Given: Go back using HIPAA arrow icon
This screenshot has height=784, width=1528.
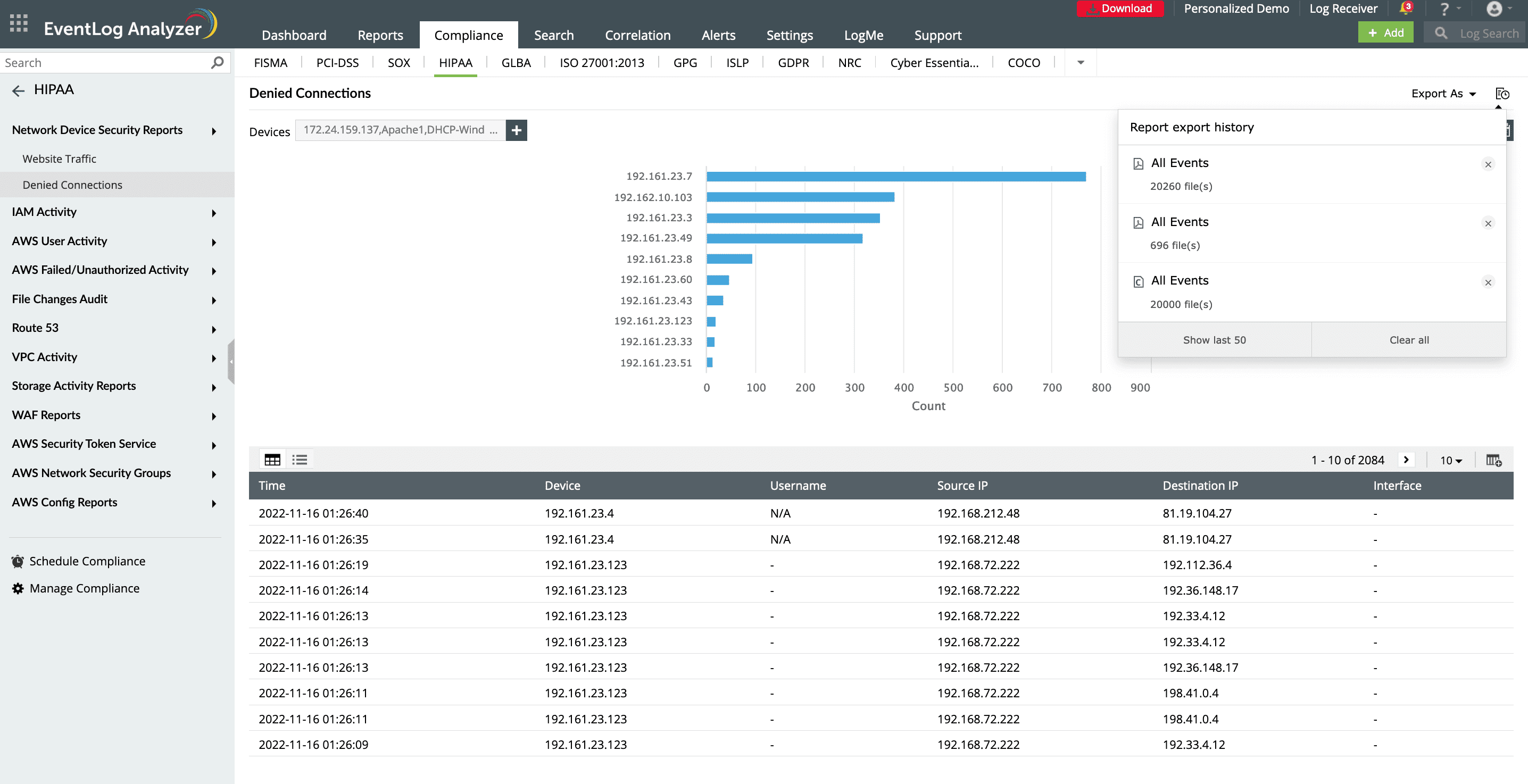Looking at the screenshot, I should pos(19,90).
